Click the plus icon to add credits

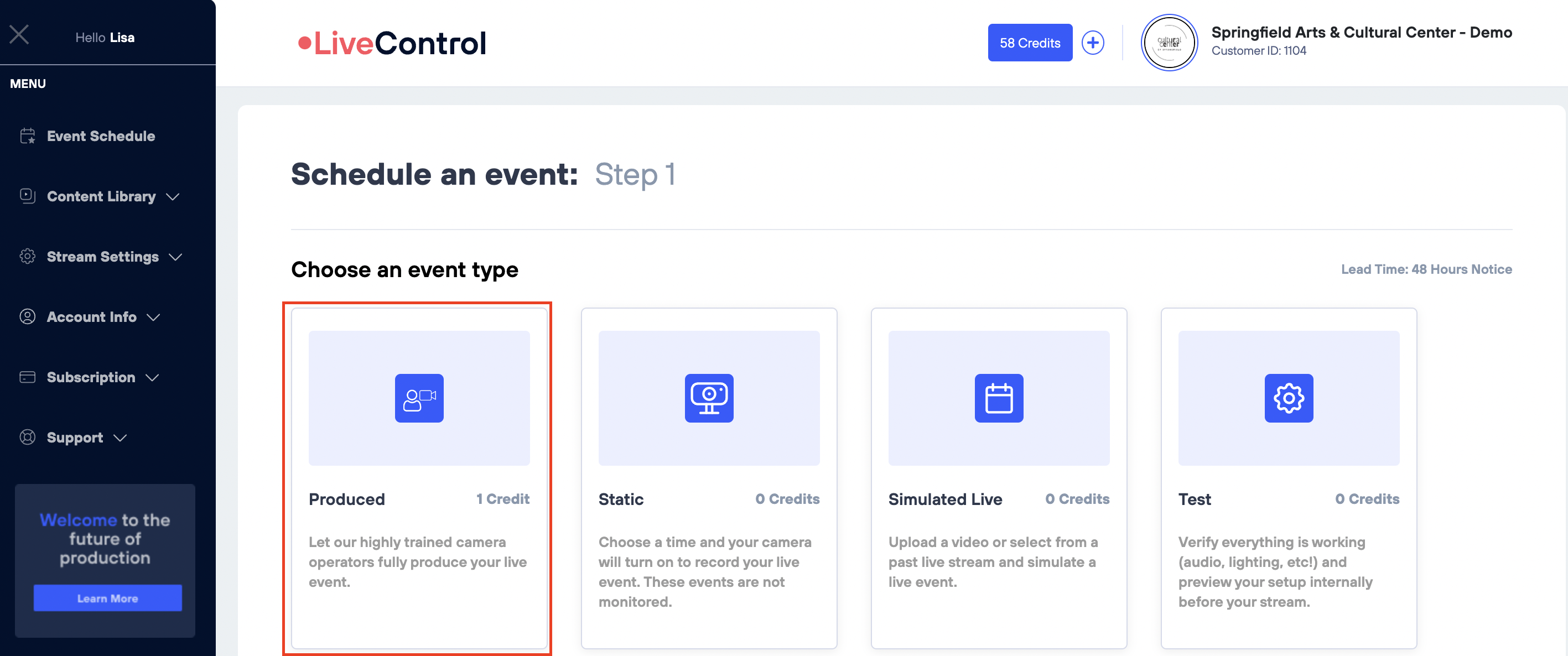(1093, 43)
